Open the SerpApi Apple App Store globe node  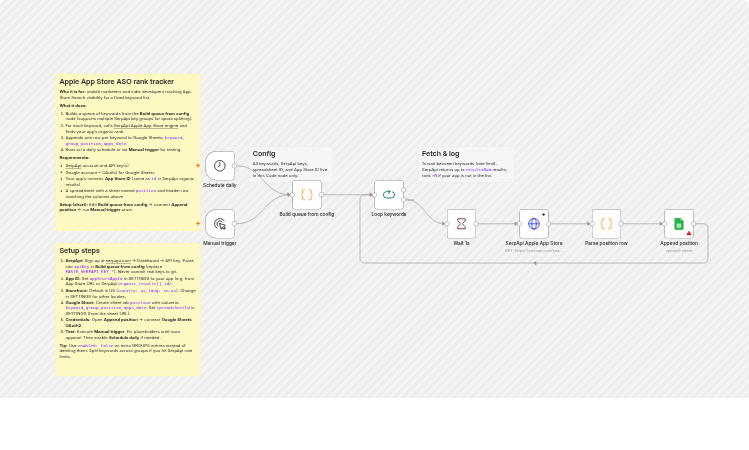click(x=534, y=224)
